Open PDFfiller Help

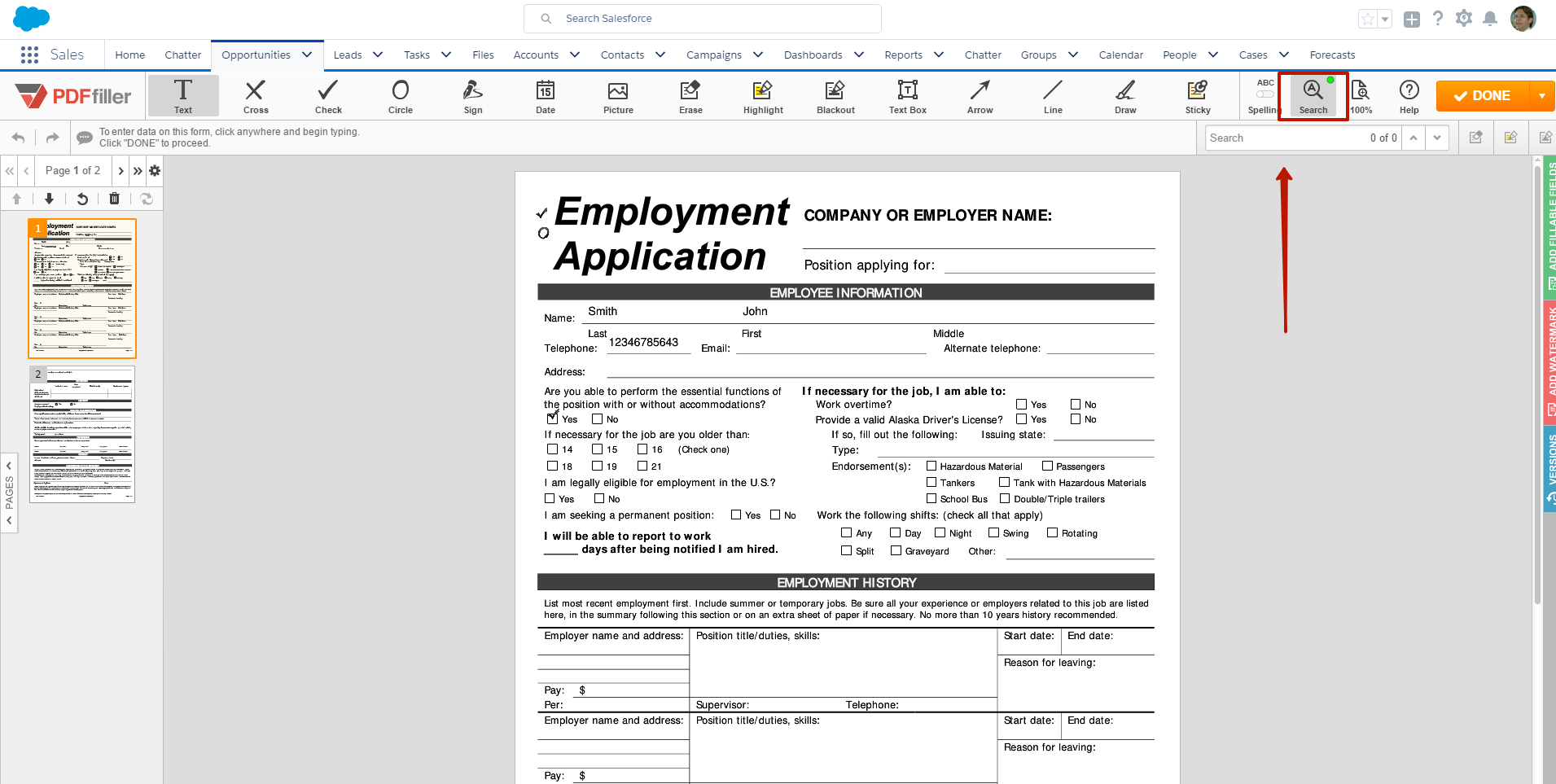point(1409,96)
